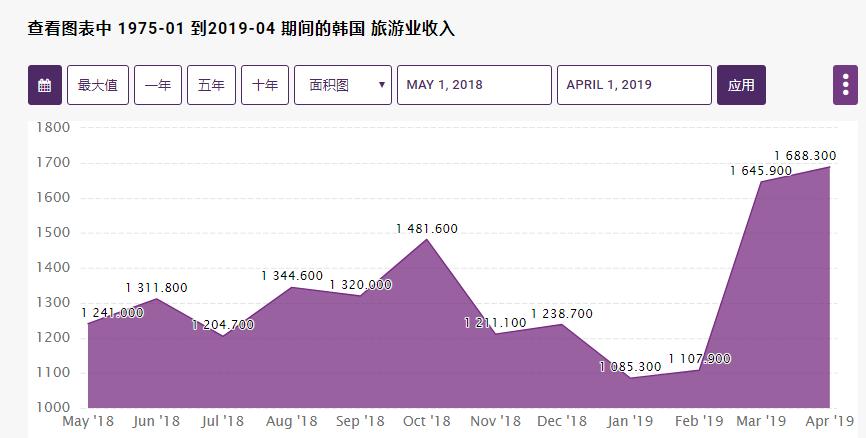Select the 1 320.000 data label

tap(361, 285)
